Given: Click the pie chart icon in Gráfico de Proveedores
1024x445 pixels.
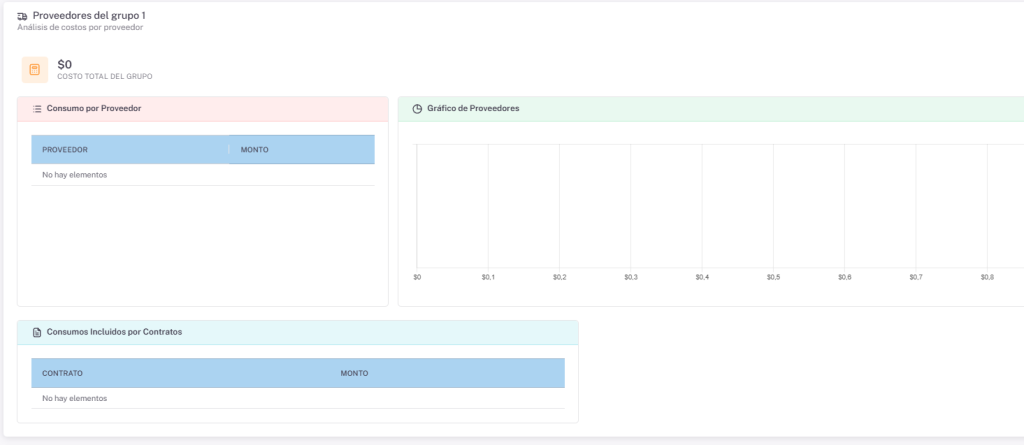Looking at the screenshot, I should [x=417, y=108].
